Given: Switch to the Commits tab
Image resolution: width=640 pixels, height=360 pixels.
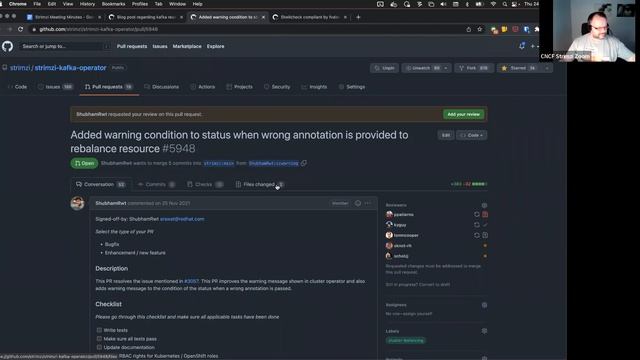Looking at the screenshot, I should pos(156,184).
